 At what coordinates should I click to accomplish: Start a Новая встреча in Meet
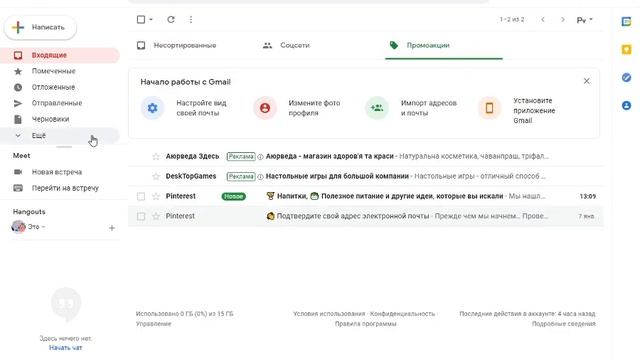click(57, 172)
